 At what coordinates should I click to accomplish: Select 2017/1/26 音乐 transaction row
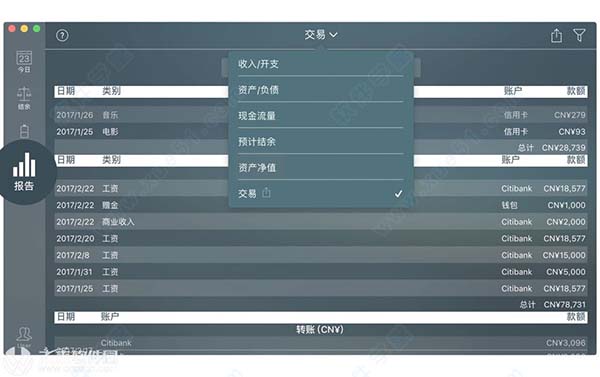click(x=321, y=115)
